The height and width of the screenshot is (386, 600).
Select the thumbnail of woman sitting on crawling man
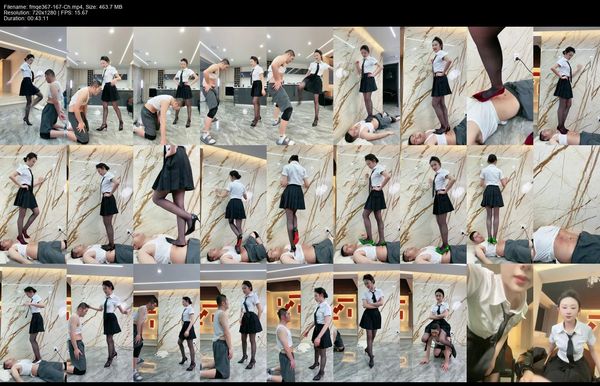click(433, 322)
